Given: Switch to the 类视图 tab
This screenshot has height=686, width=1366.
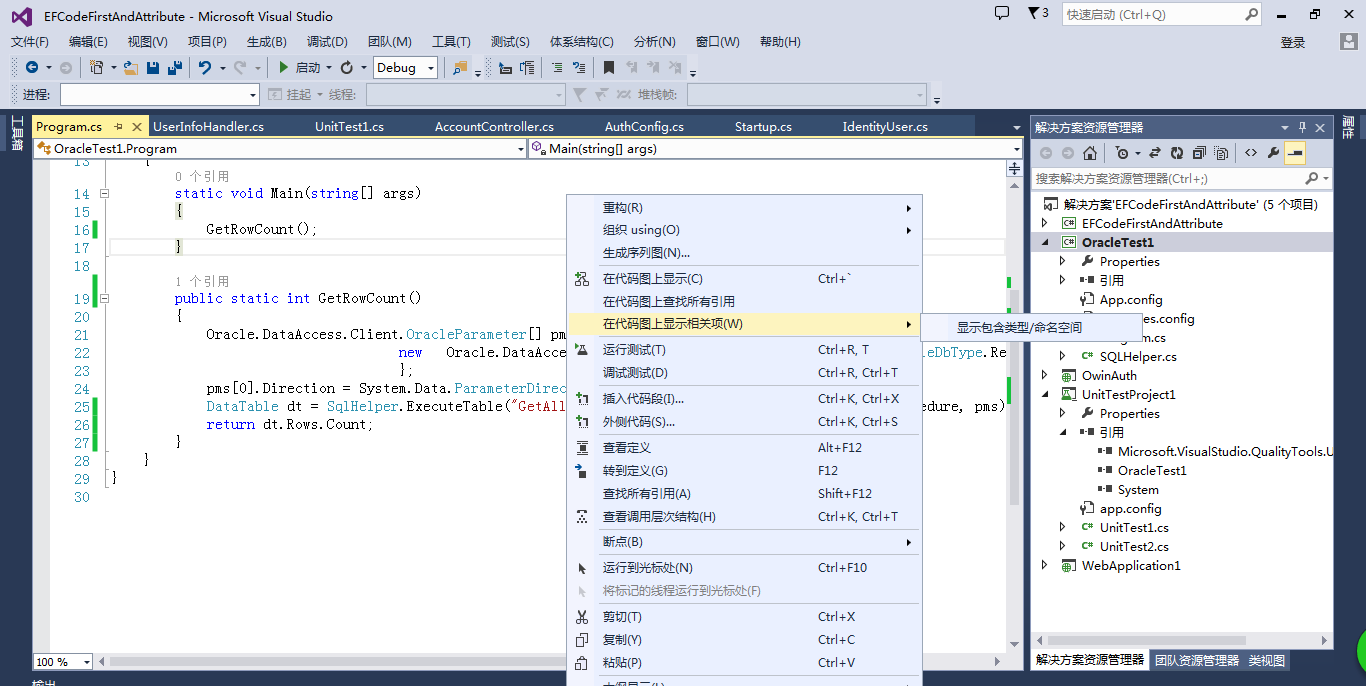Looking at the screenshot, I should 1266,660.
